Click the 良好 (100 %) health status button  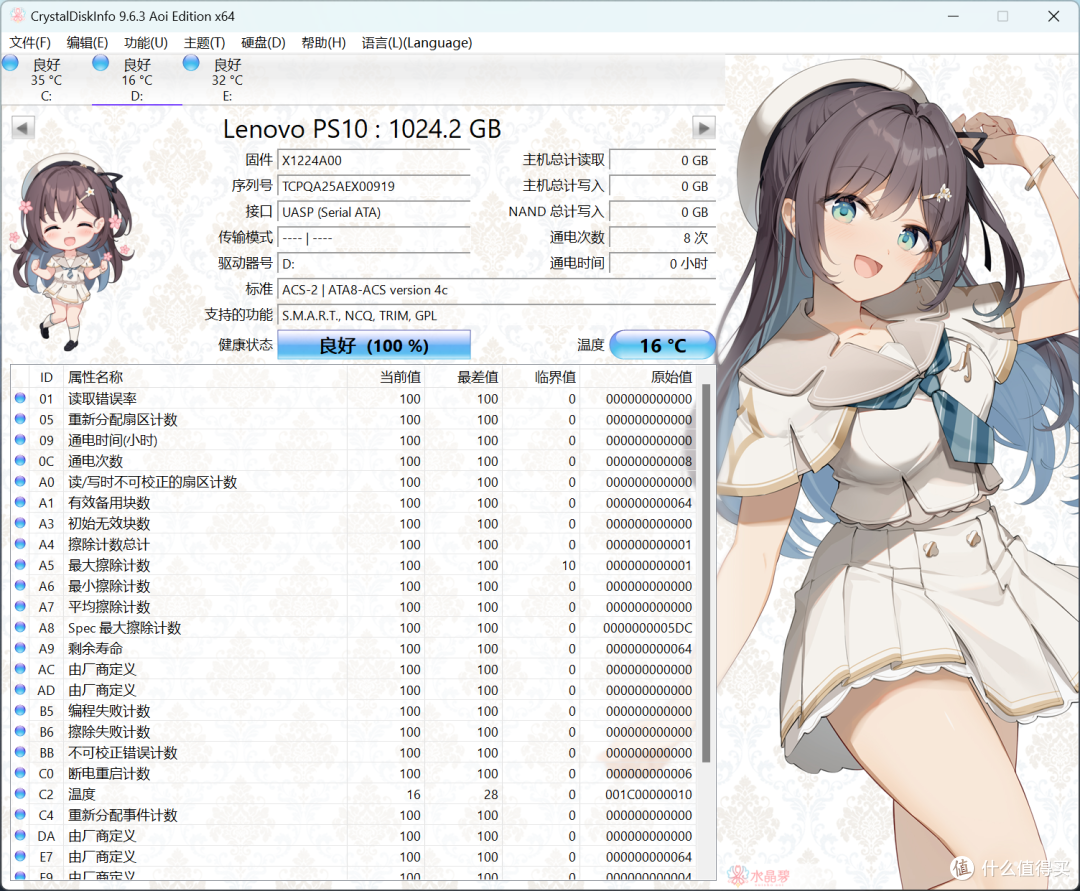point(374,345)
